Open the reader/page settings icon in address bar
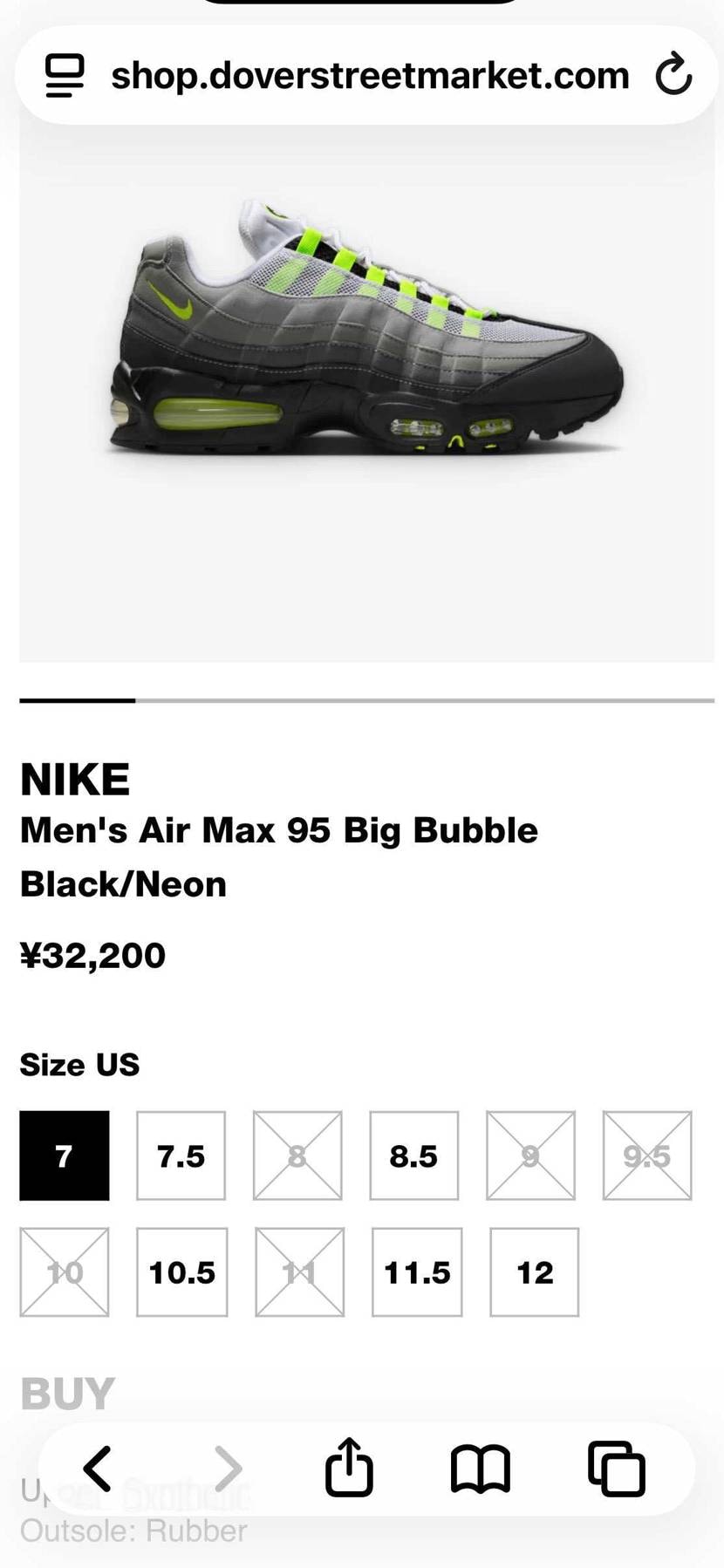Viewport: 724px width, 1568px height. tap(65, 75)
